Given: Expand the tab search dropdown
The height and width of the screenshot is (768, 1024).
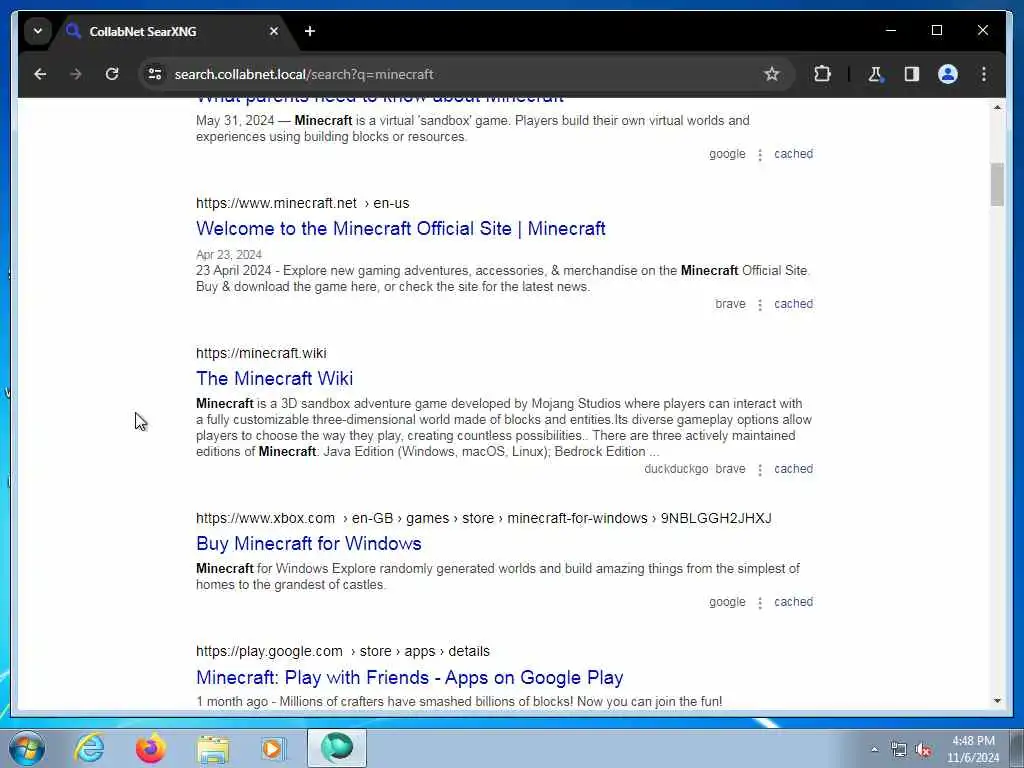Looking at the screenshot, I should click(38, 31).
